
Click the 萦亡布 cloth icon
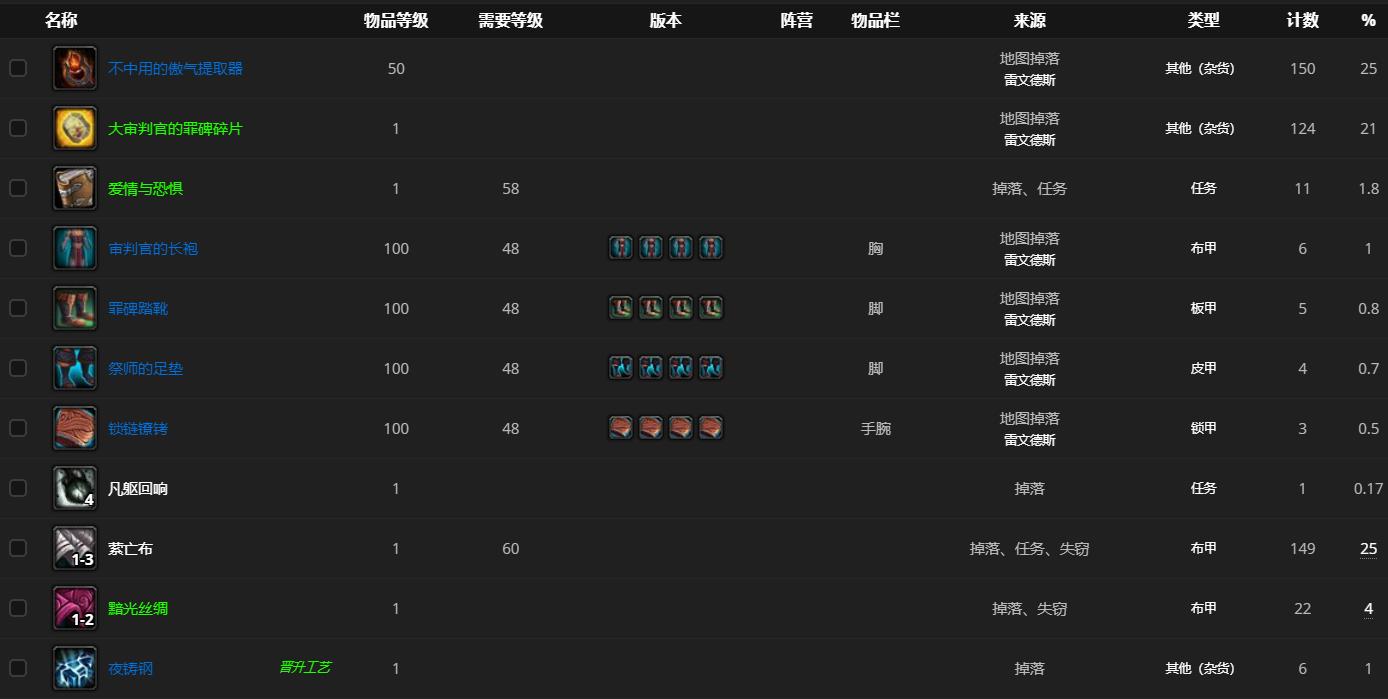[x=75, y=548]
